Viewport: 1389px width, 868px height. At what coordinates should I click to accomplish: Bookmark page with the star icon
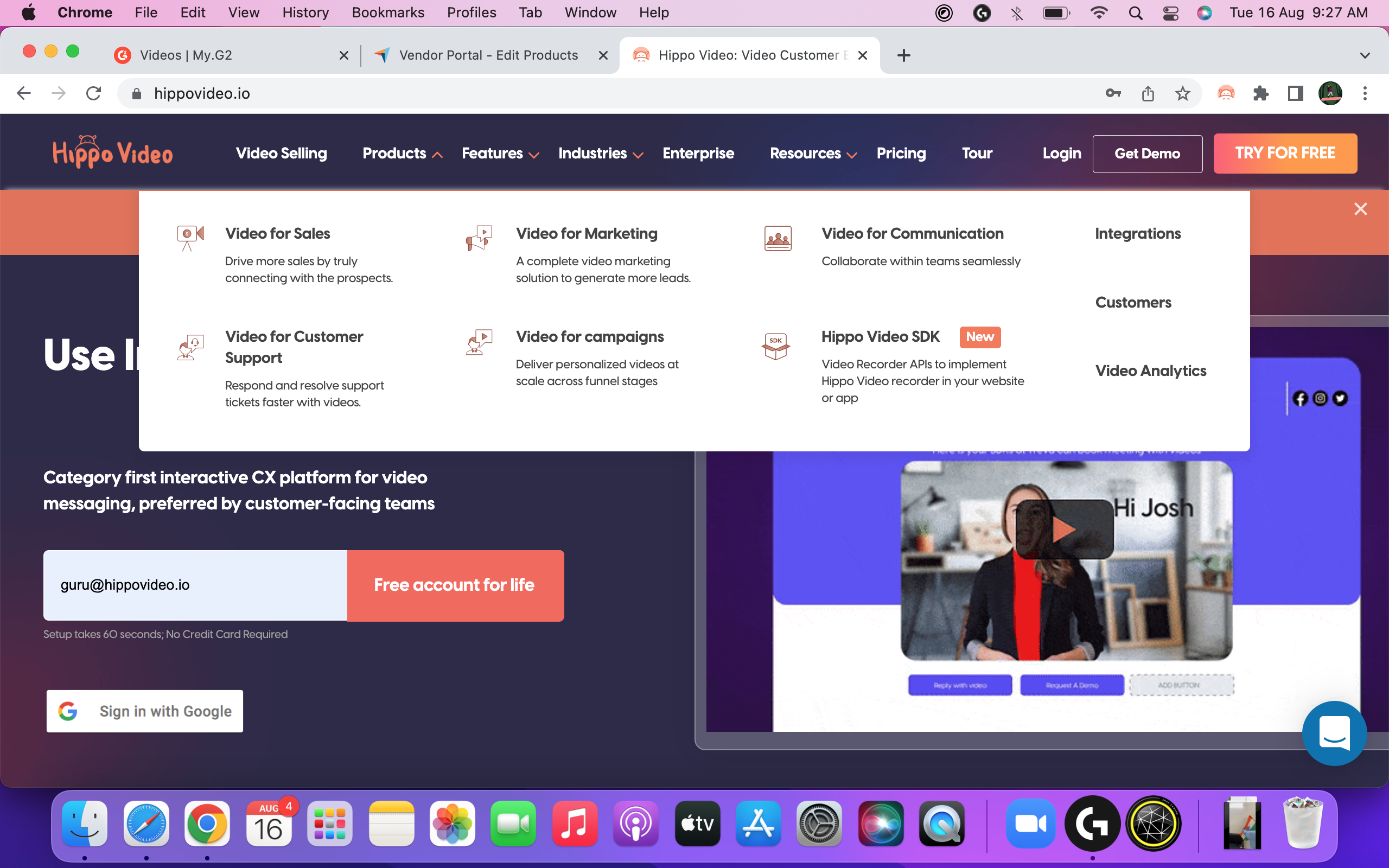click(1182, 93)
